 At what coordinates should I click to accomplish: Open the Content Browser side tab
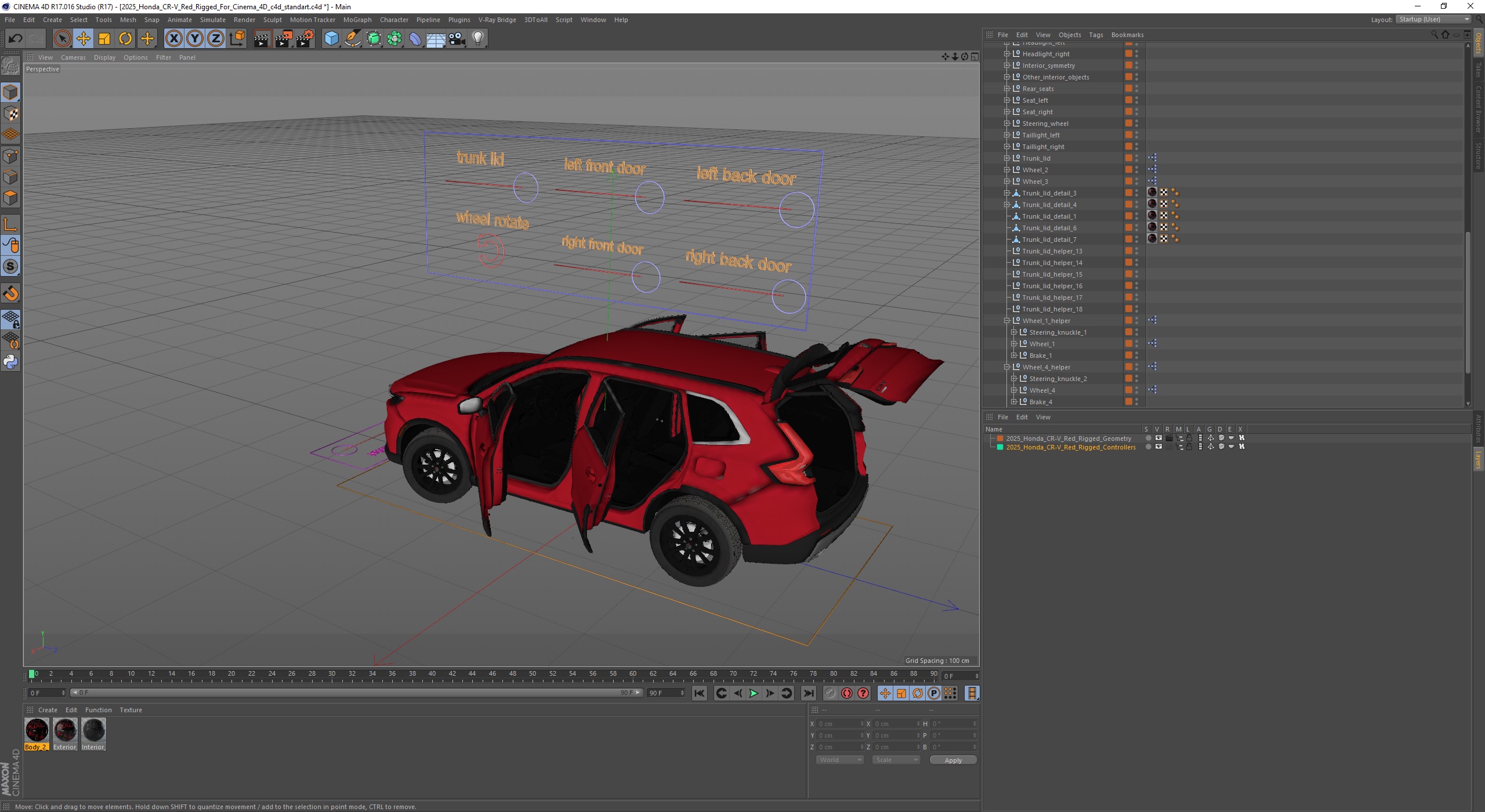click(x=1479, y=109)
